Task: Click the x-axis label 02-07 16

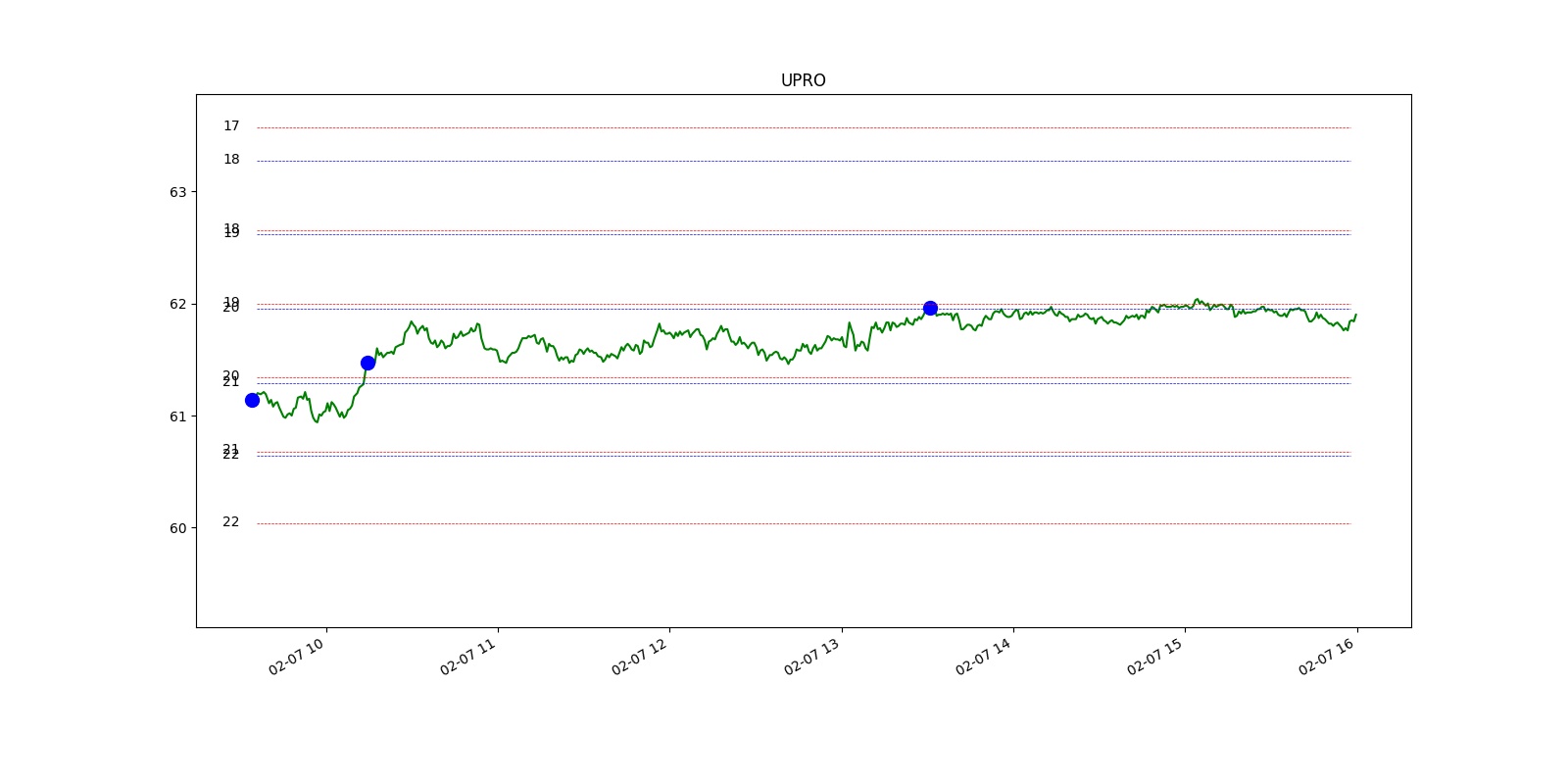Action: pos(1327,656)
